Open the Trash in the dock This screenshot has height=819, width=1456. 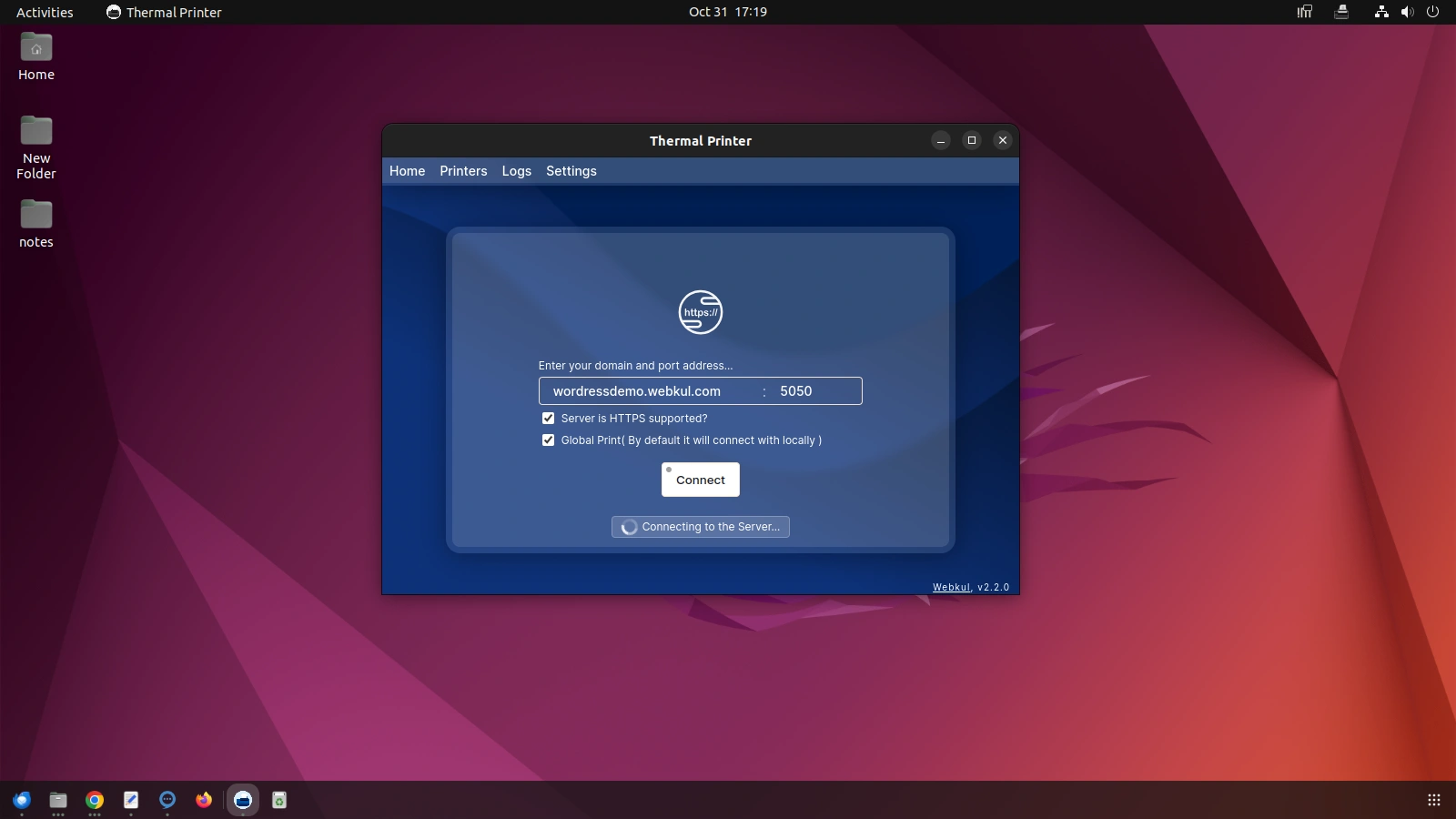(x=279, y=800)
